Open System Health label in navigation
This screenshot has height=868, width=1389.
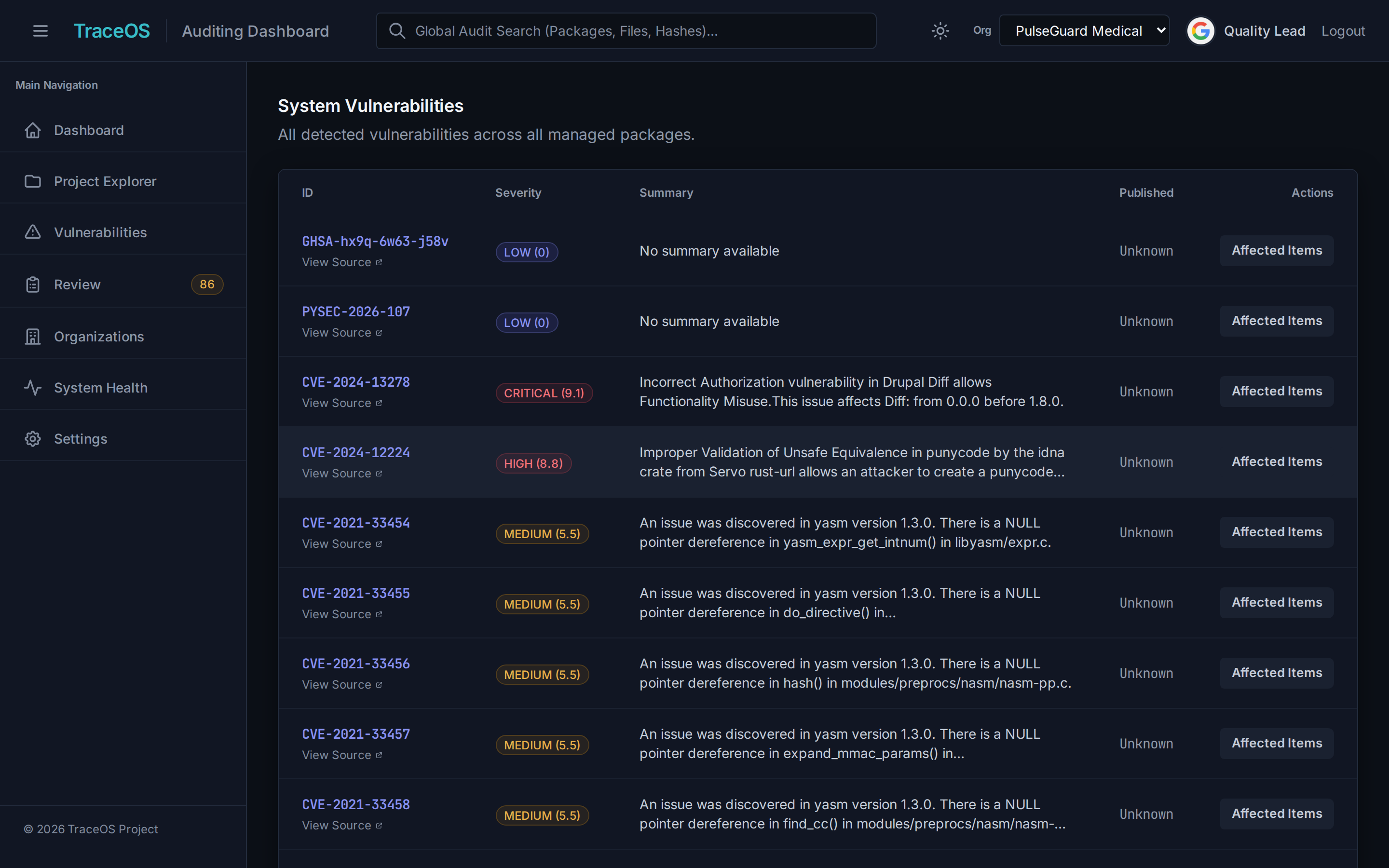(x=100, y=388)
